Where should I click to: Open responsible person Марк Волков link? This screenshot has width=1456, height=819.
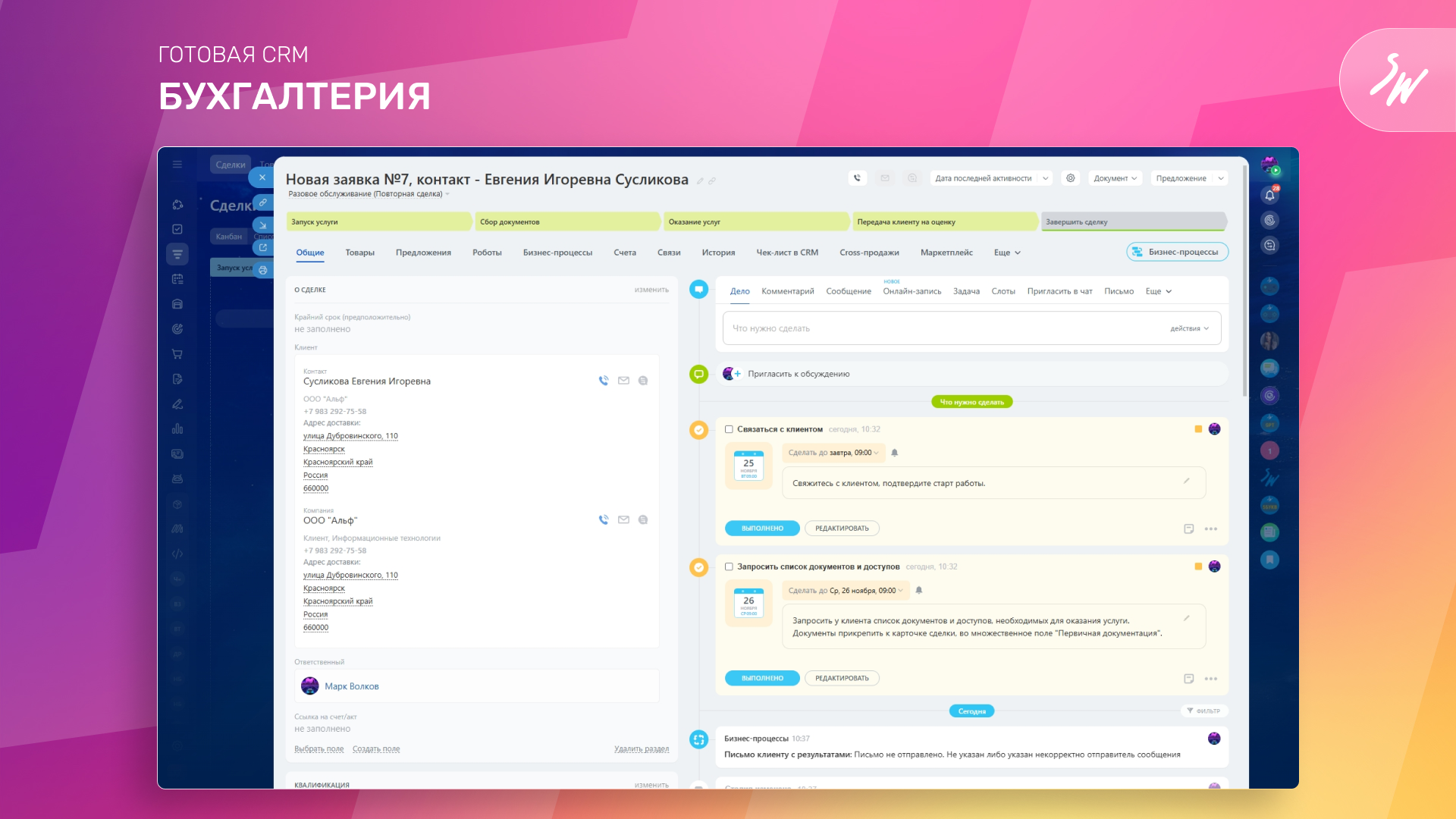point(351,686)
